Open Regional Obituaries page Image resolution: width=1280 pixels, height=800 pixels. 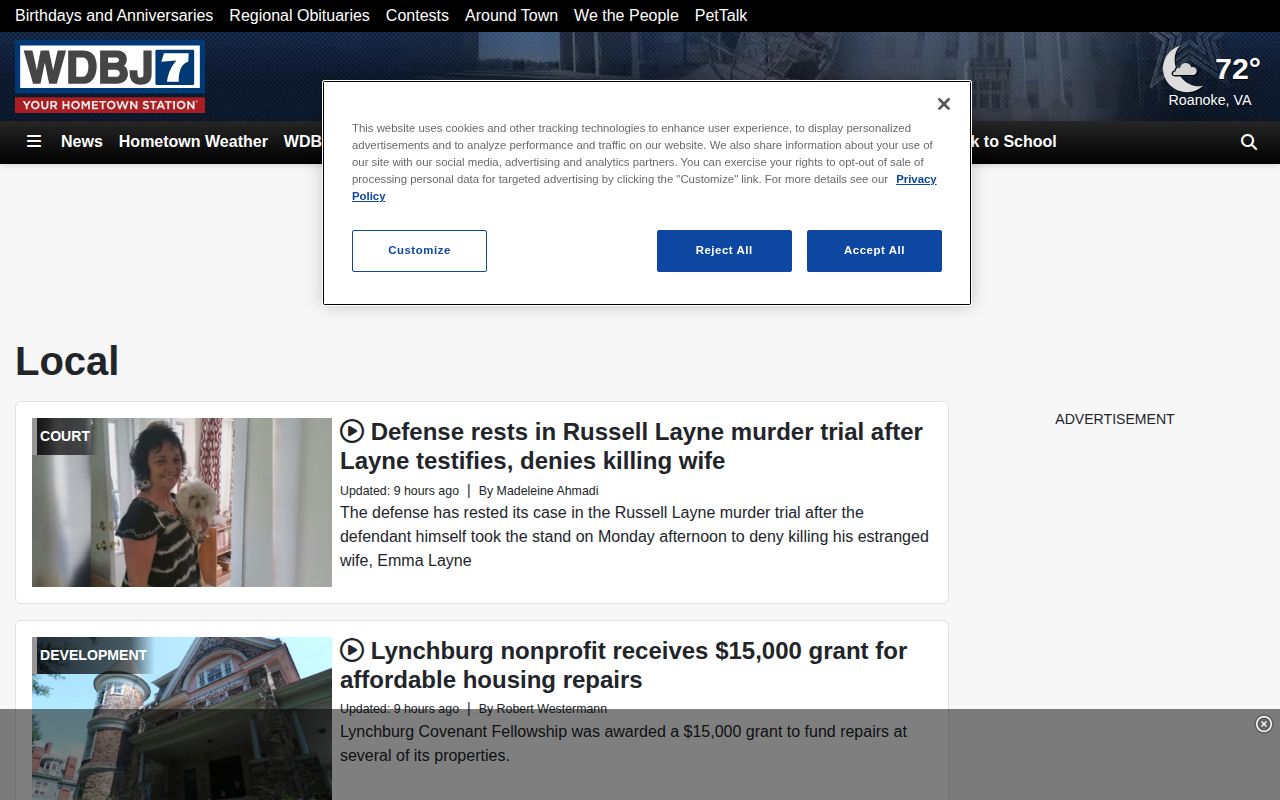coord(299,15)
